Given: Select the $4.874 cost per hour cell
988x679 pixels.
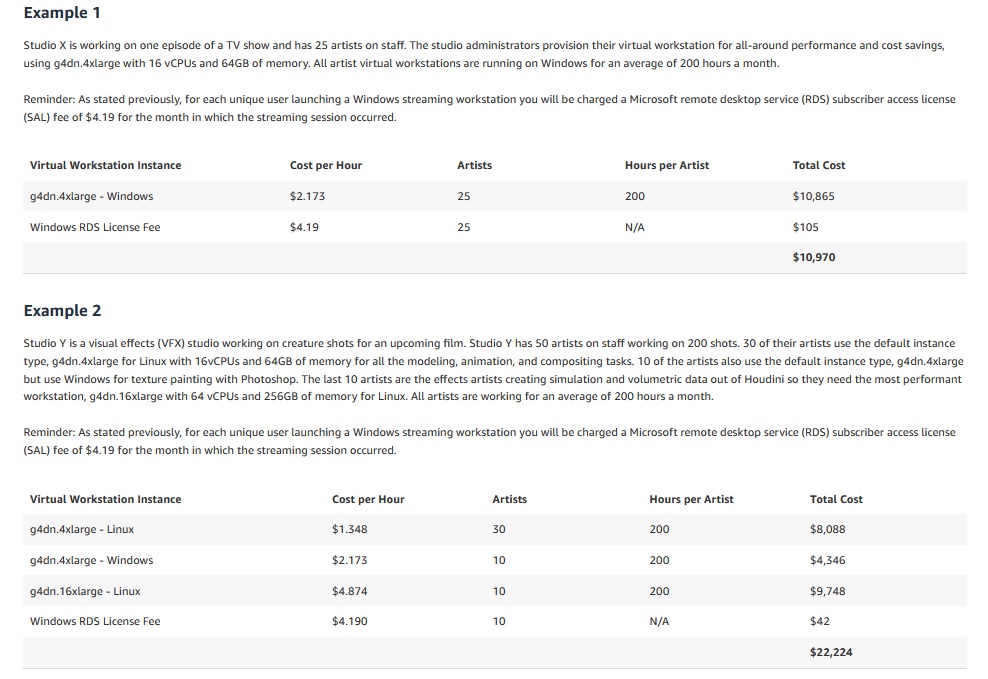Looking at the screenshot, I should click(x=349, y=592).
